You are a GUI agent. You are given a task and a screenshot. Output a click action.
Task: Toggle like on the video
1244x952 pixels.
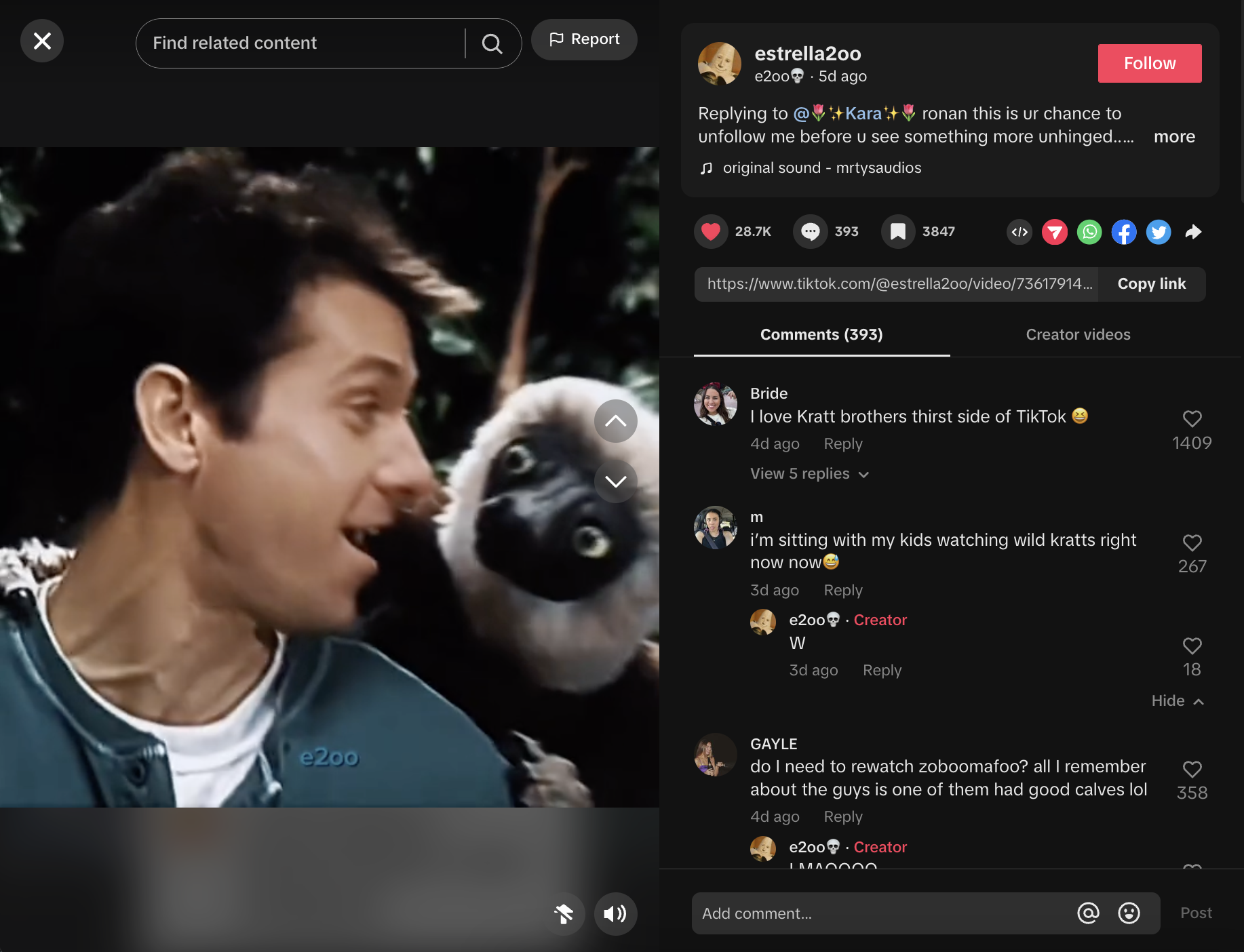(710, 232)
